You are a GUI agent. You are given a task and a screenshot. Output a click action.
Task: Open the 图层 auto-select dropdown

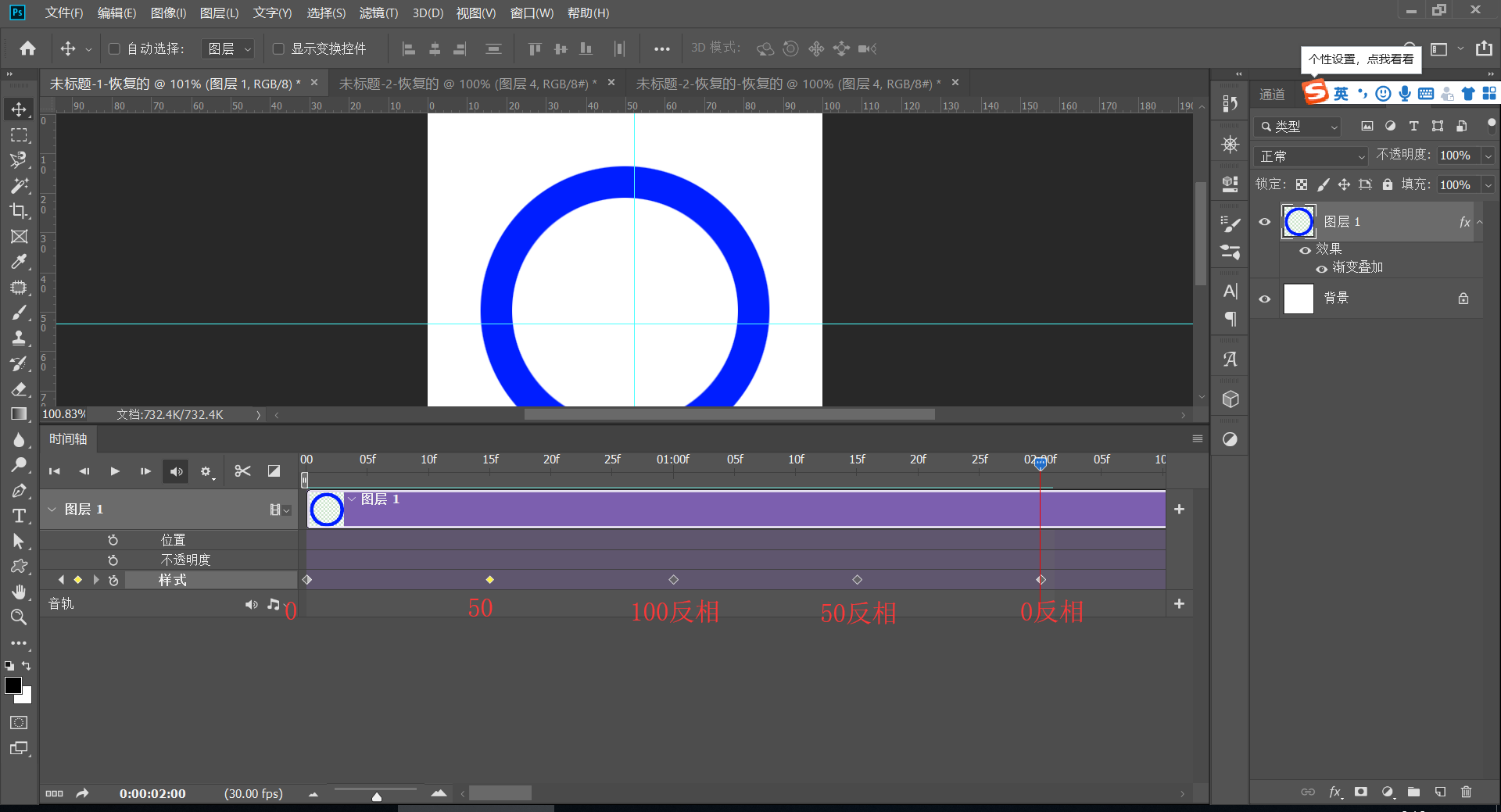[x=228, y=48]
